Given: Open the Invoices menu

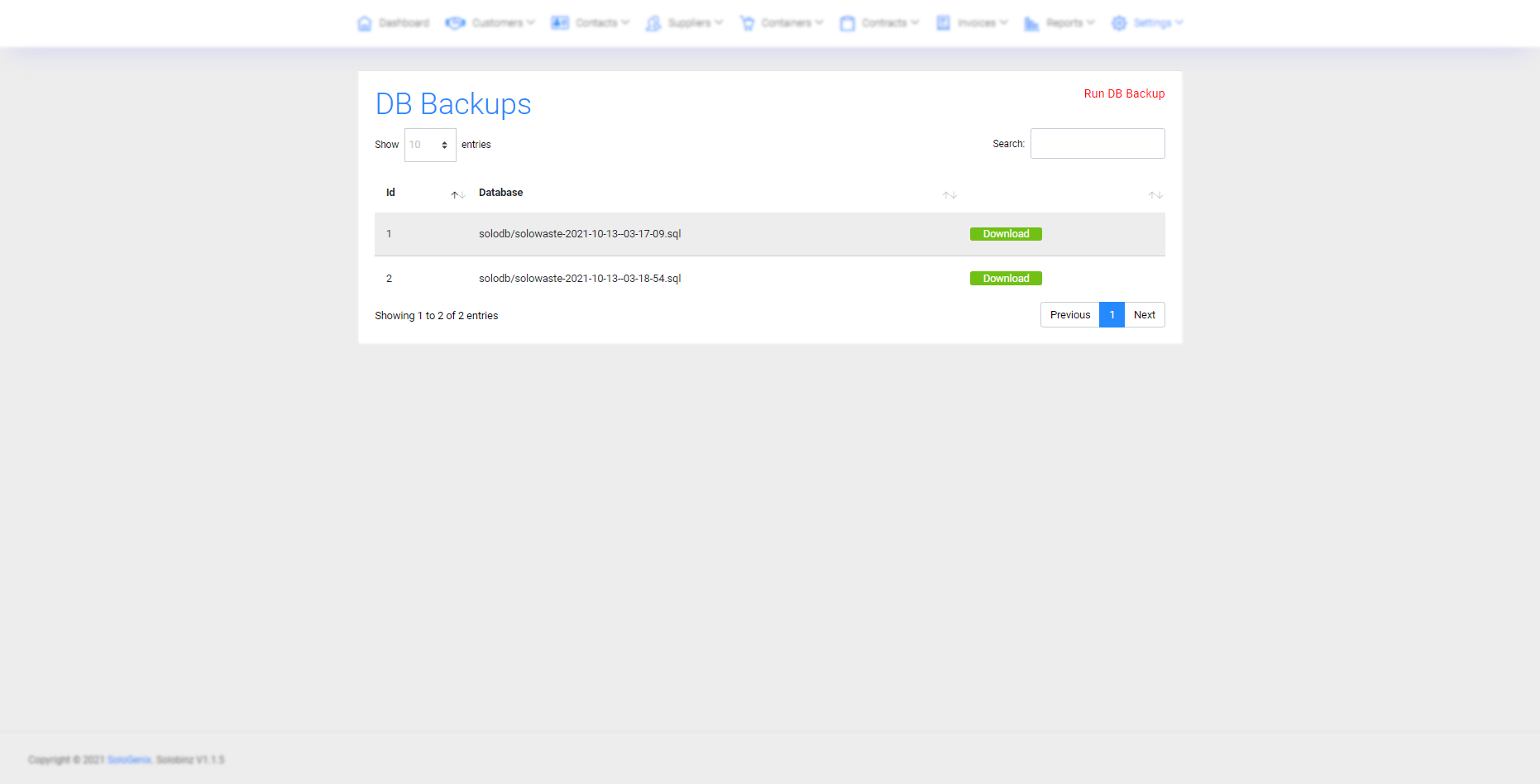Looking at the screenshot, I should coord(977,23).
